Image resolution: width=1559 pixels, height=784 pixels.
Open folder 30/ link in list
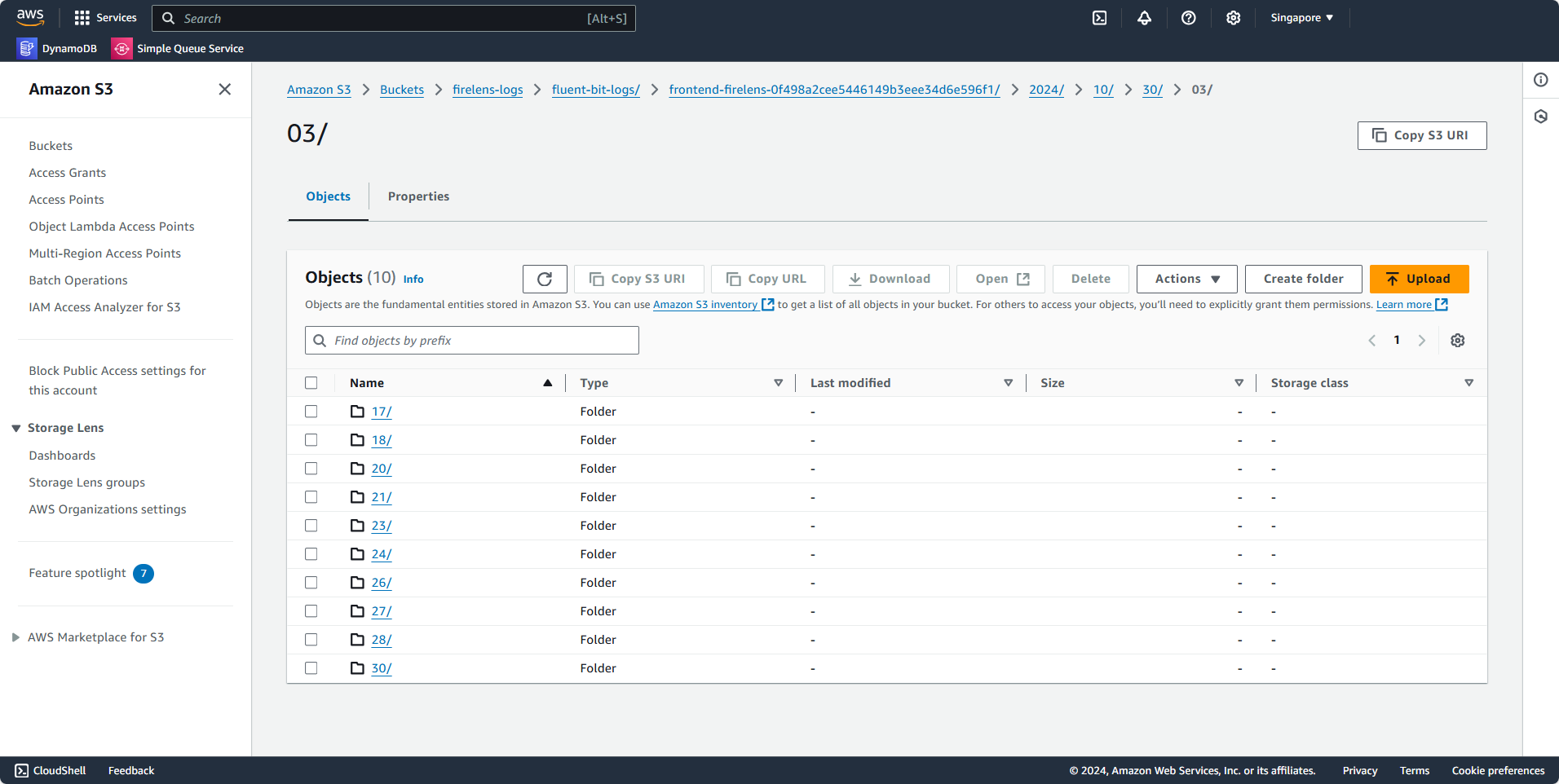tap(382, 668)
